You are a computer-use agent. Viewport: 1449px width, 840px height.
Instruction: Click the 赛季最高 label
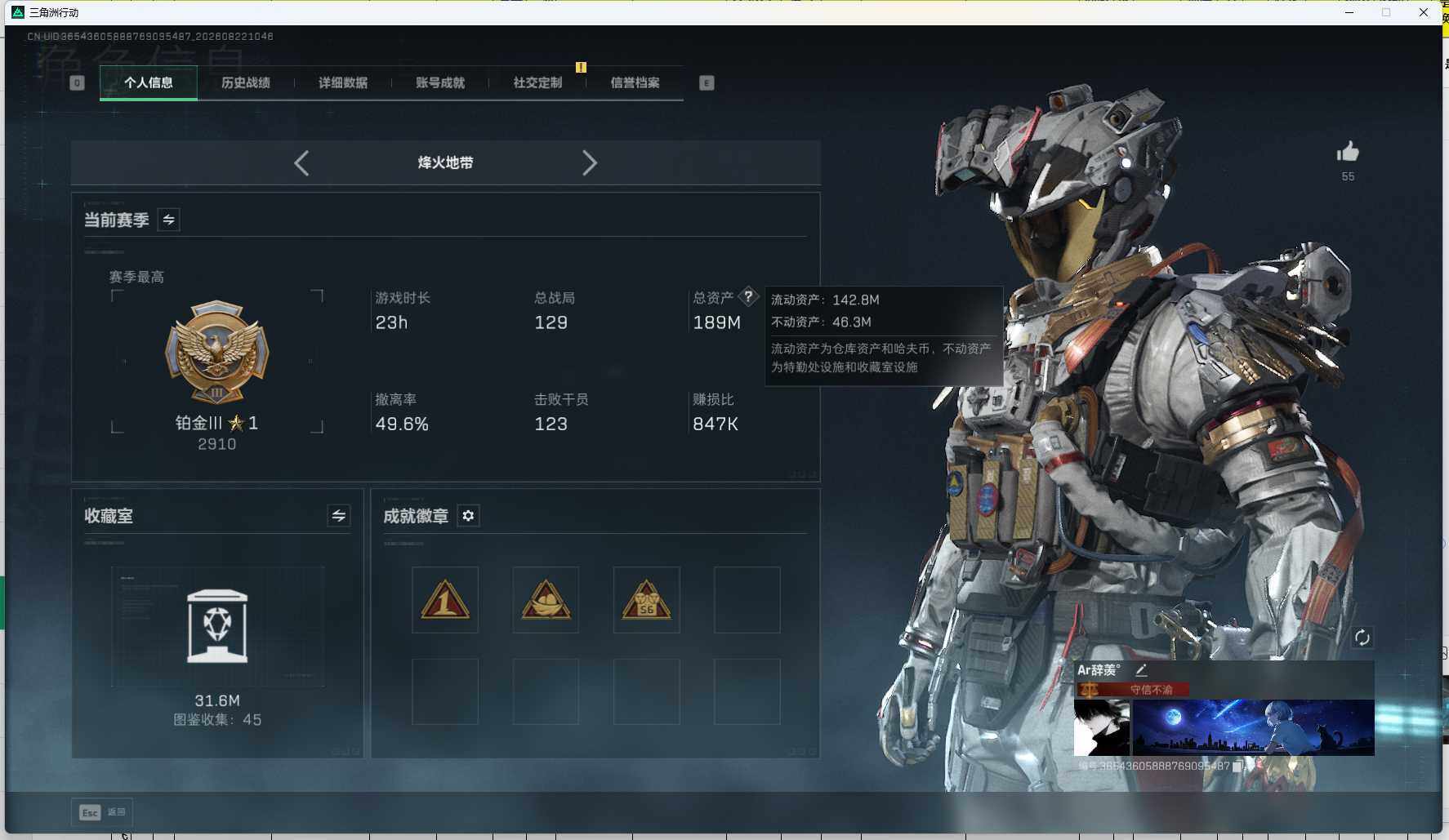click(x=136, y=278)
